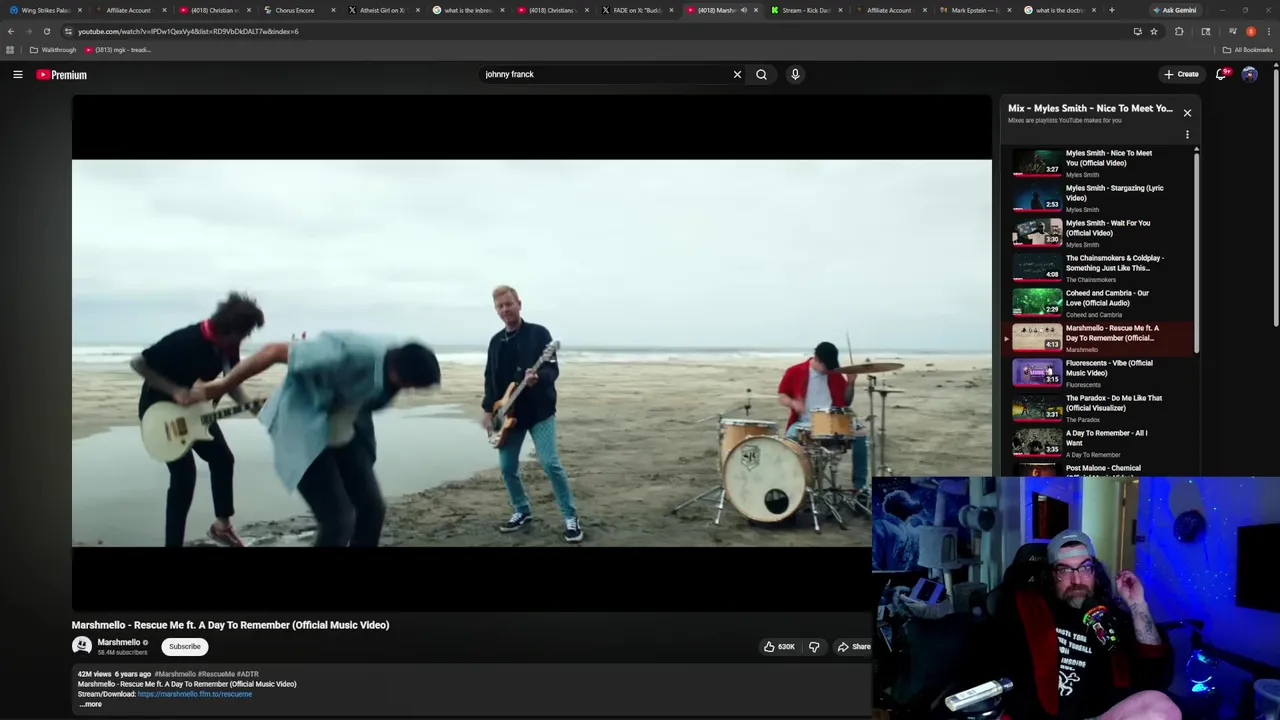Click the #ADTR hashtag in description
The height and width of the screenshot is (720, 1280).
point(247,674)
